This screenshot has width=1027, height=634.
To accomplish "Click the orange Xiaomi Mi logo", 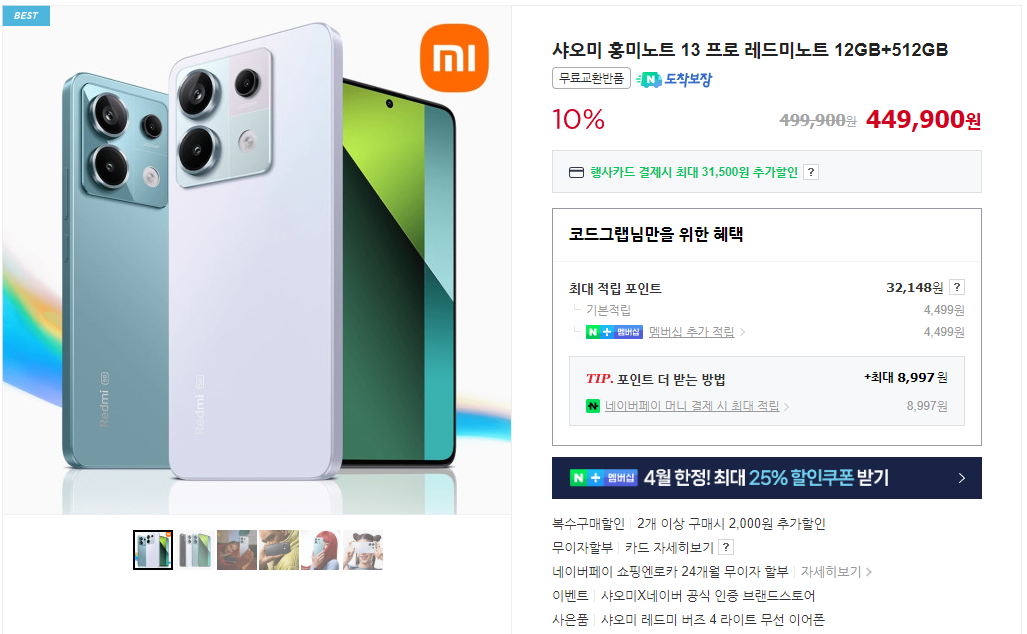I will click(454, 58).
